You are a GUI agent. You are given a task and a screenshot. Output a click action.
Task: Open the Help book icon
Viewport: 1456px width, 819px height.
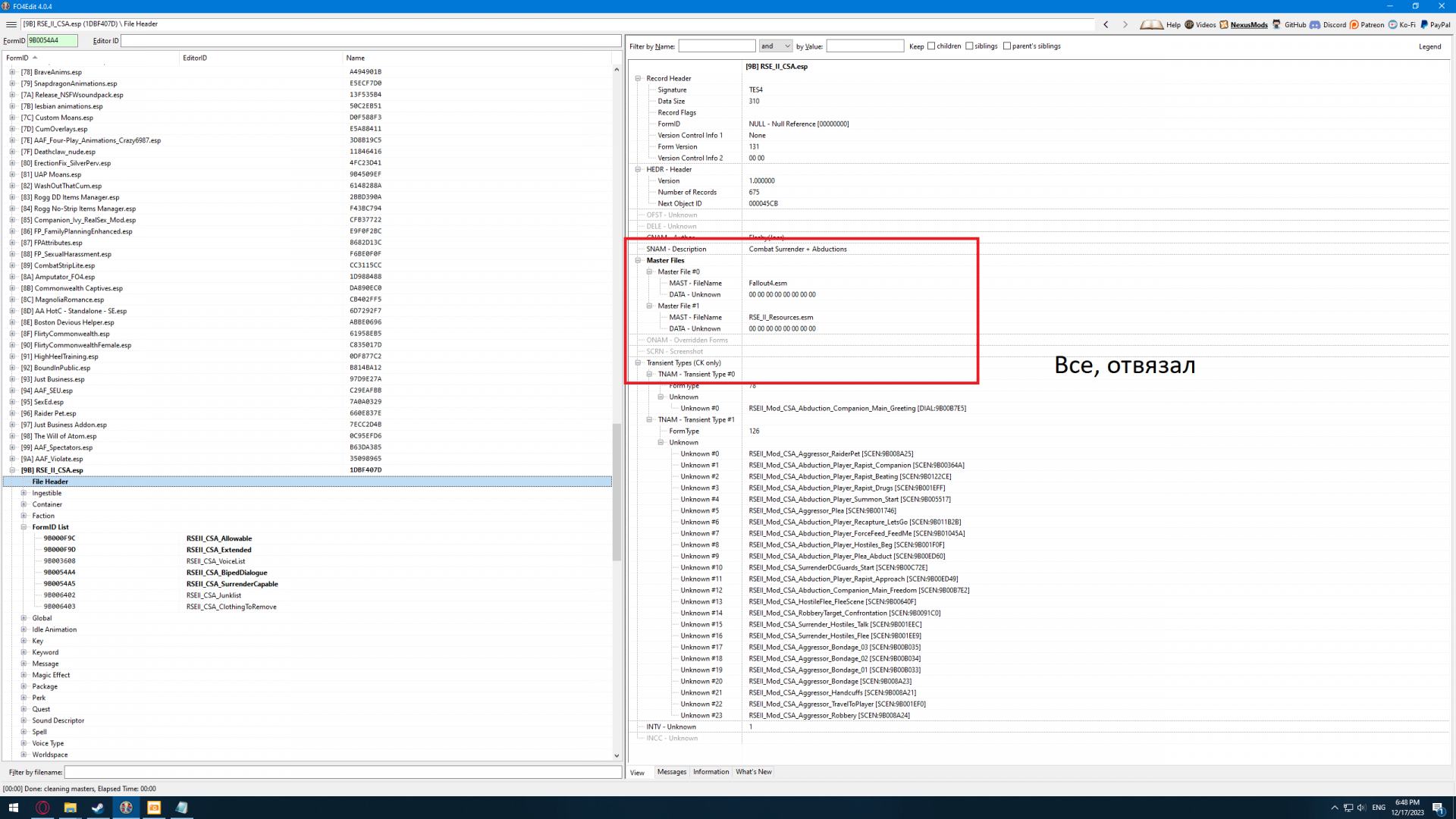tap(1151, 24)
